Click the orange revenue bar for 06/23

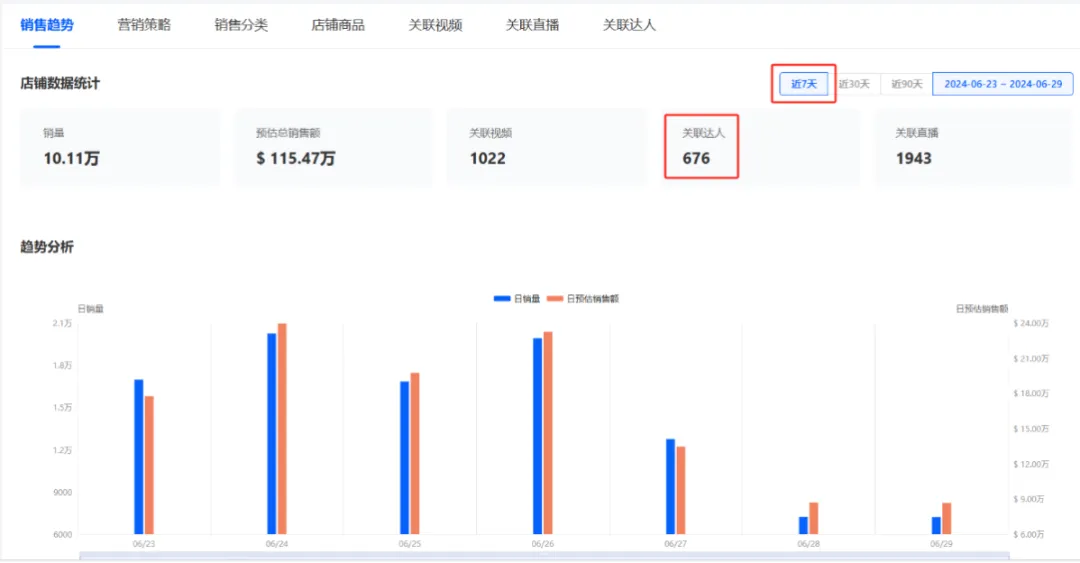(149, 465)
